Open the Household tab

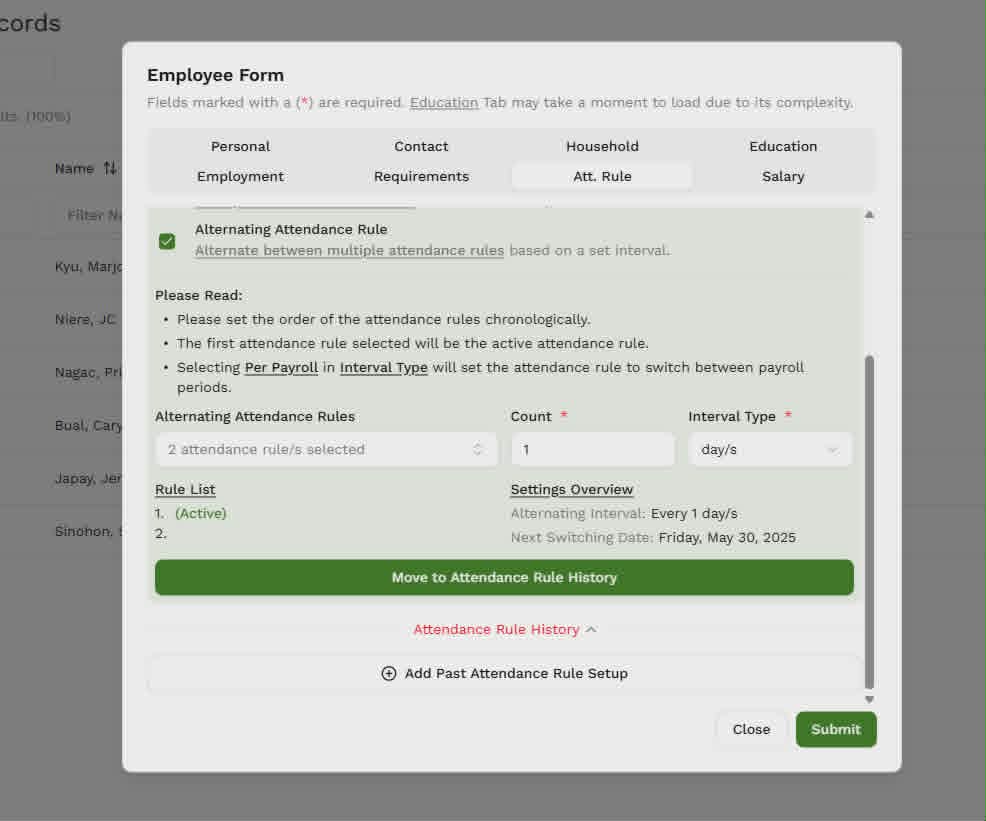602,146
